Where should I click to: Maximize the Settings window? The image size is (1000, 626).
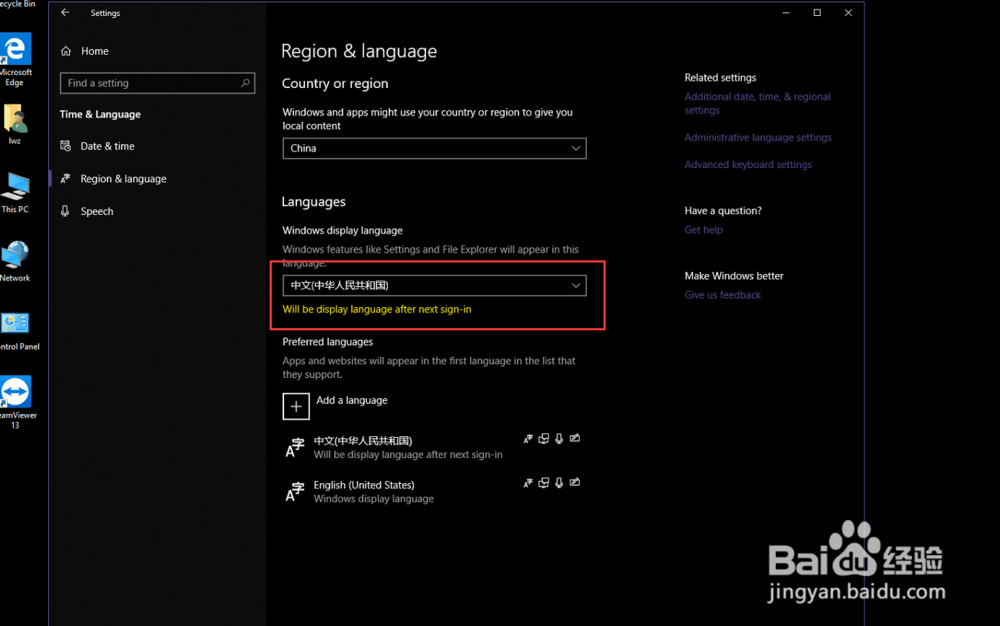pyautogui.click(x=817, y=12)
